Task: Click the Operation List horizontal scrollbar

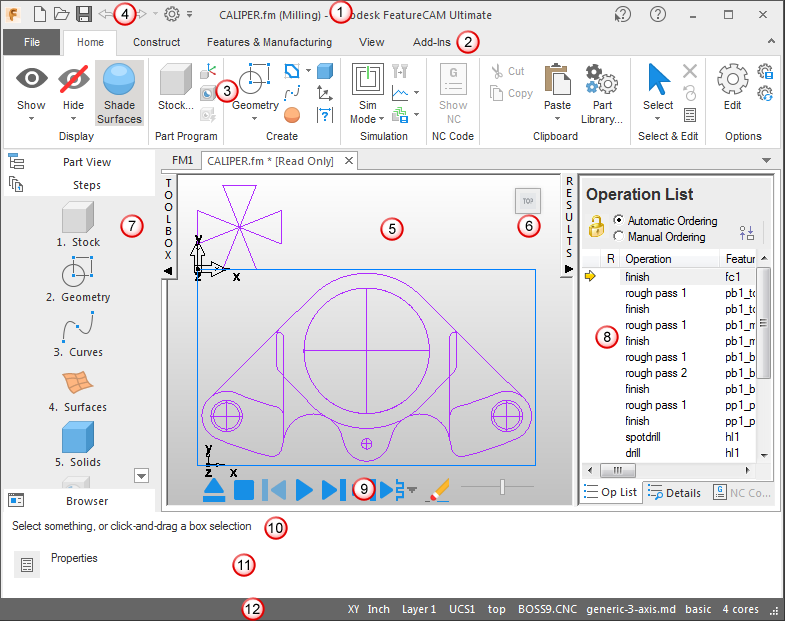Action: coord(669,470)
